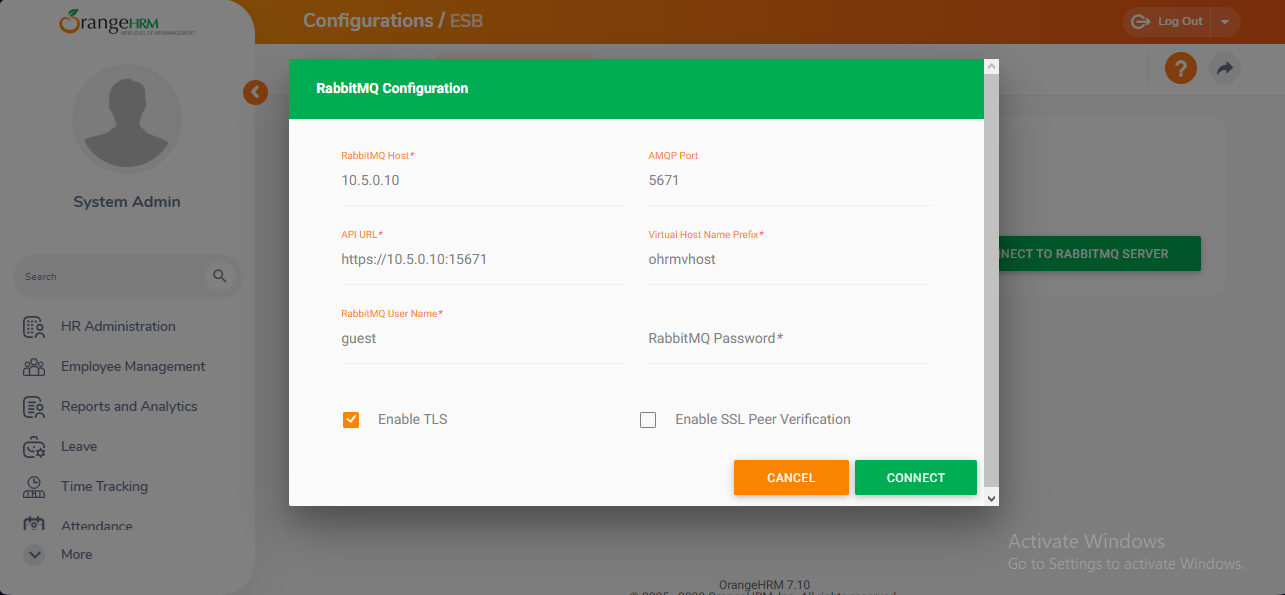Screen dimensions: 1285x595
Task: Click the API URL field
Action: tap(482, 259)
